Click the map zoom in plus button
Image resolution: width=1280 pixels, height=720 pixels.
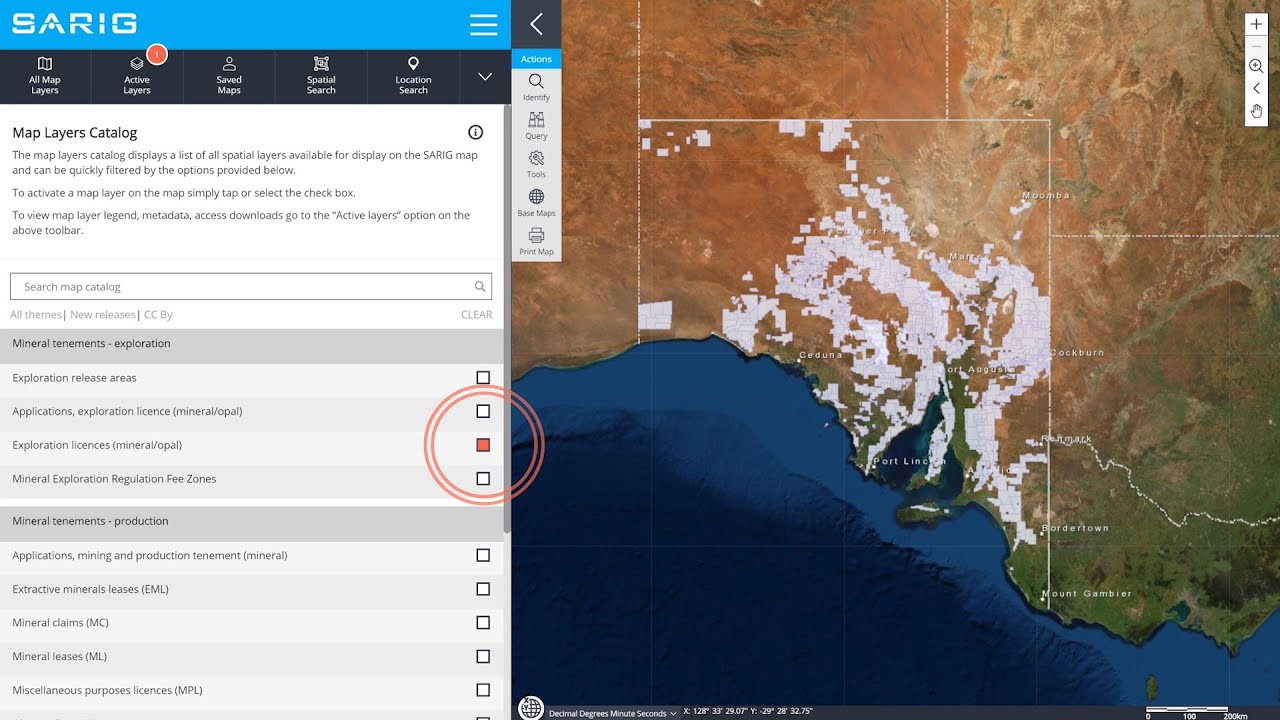(x=1256, y=24)
